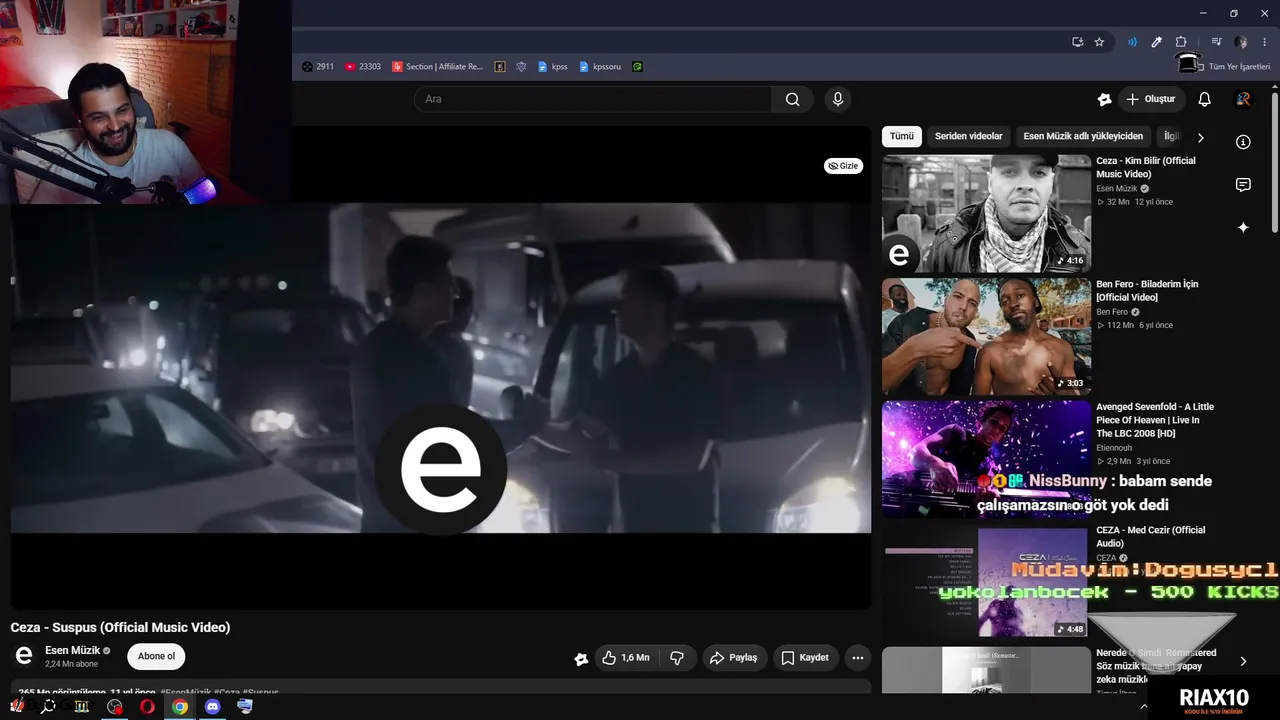
Task: Open the 23303 YouTube bookmark
Action: point(363,67)
